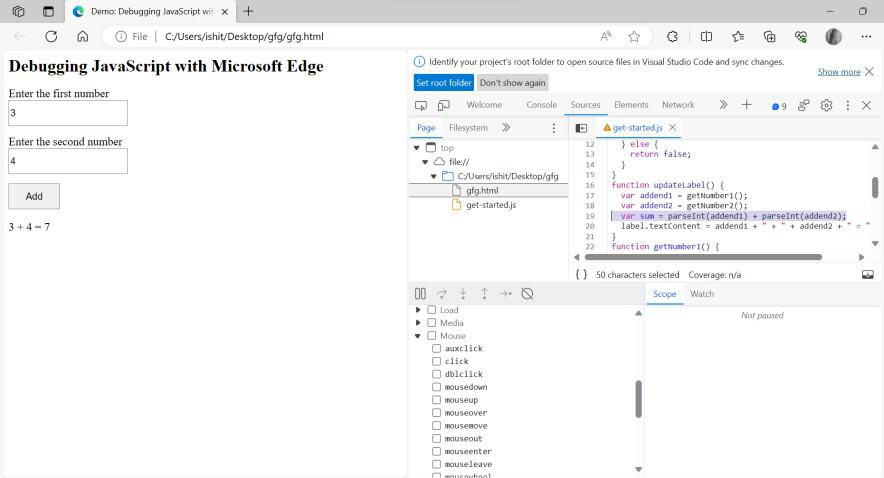Open a new browser tab
This screenshot has height=478, width=884.
tap(248, 11)
